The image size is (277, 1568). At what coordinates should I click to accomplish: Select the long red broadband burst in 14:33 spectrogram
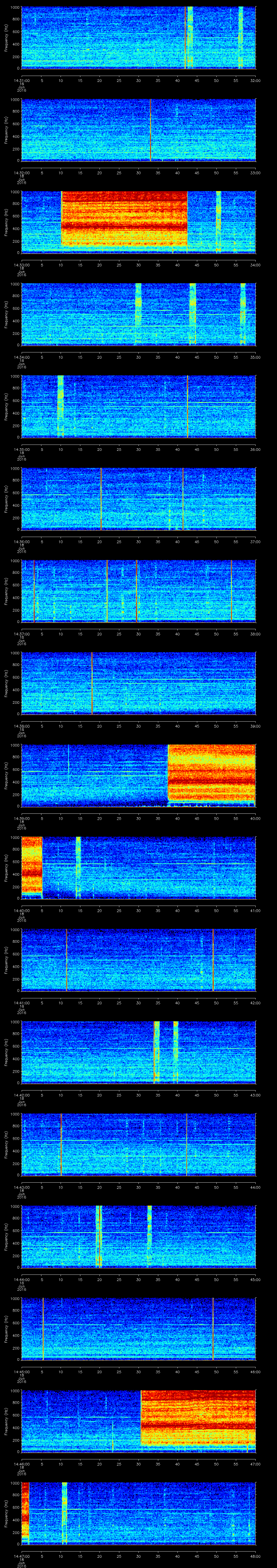click(124, 219)
